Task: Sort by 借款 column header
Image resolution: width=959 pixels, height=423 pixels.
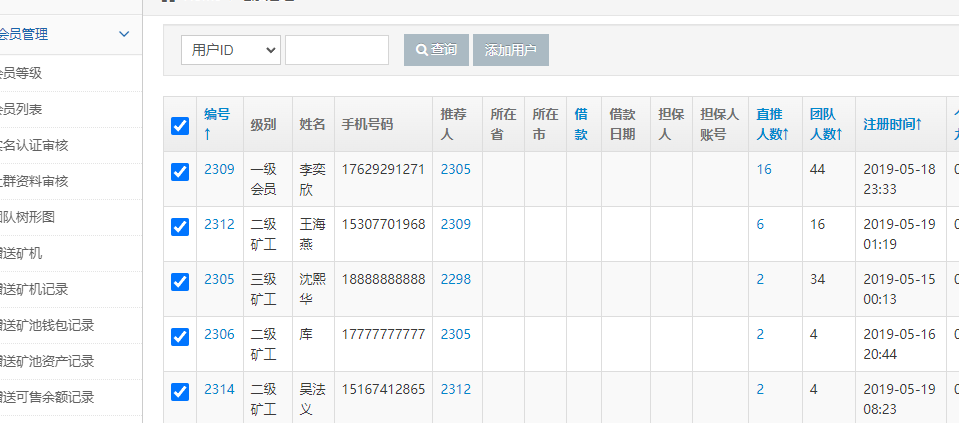Action: (x=581, y=124)
